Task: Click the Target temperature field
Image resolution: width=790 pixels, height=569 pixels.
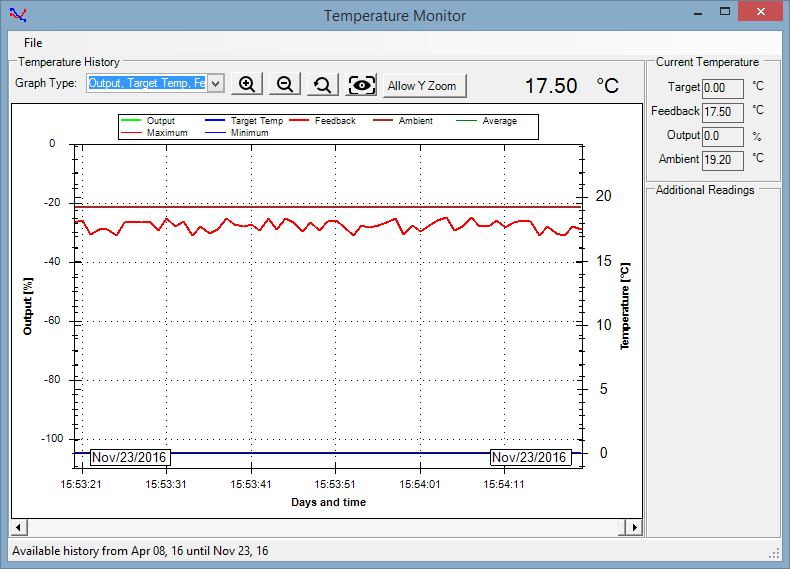Action: click(x=722, y=88)
